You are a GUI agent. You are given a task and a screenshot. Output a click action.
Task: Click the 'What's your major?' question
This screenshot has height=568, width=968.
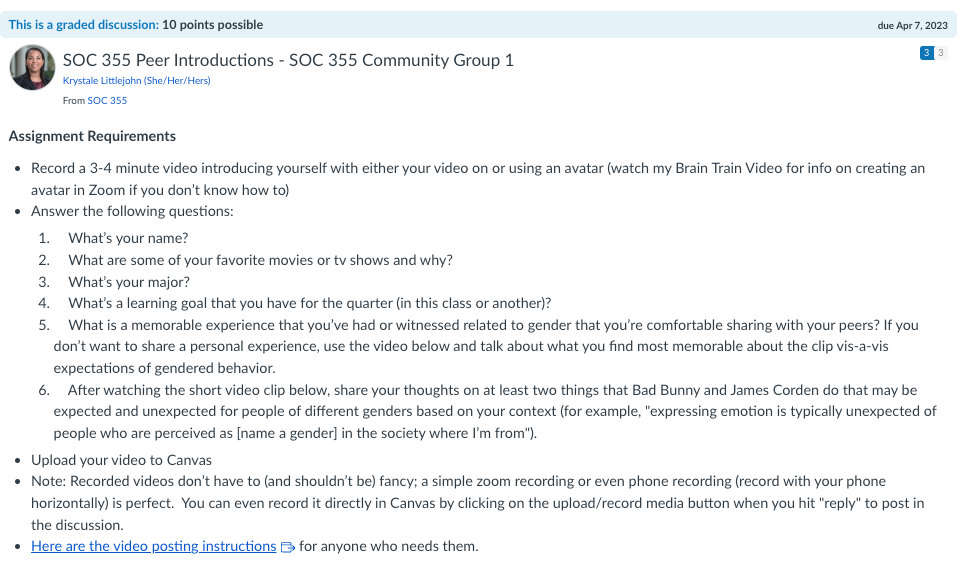tap(128, 282)
